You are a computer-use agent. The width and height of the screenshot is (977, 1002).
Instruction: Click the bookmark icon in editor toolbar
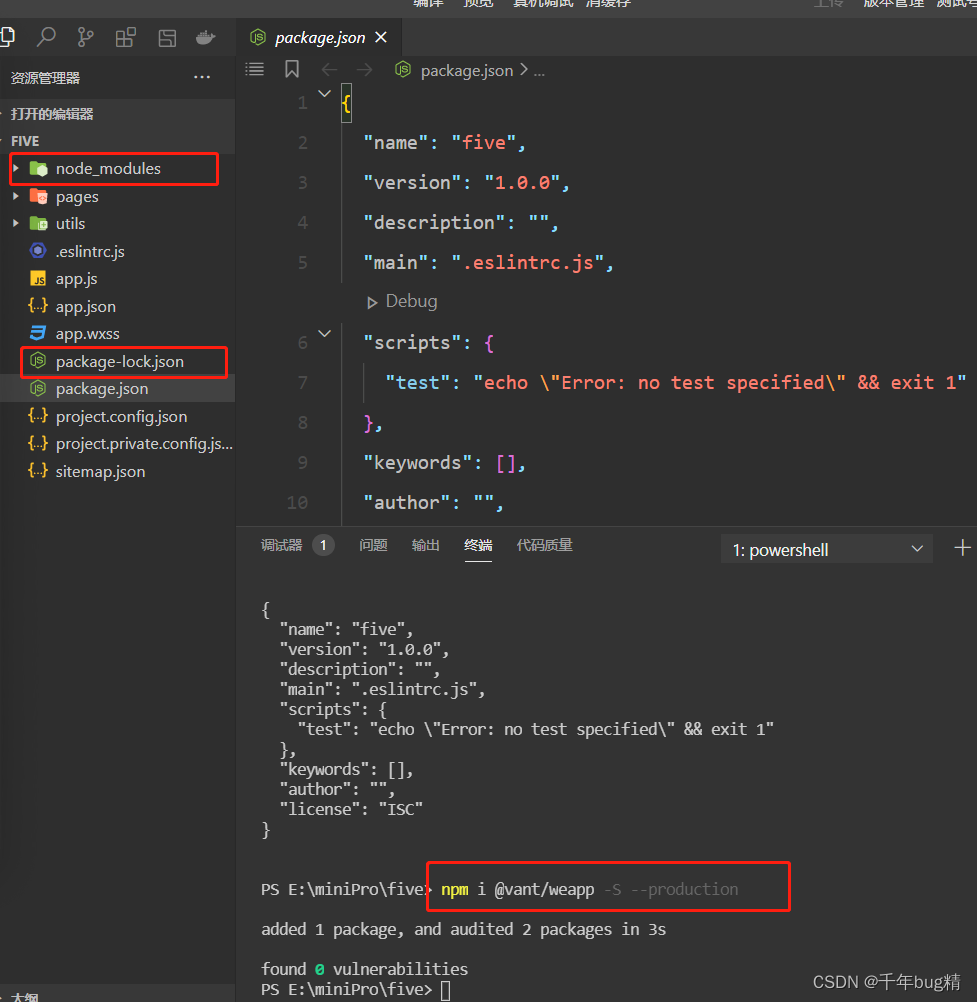(292, 69)
